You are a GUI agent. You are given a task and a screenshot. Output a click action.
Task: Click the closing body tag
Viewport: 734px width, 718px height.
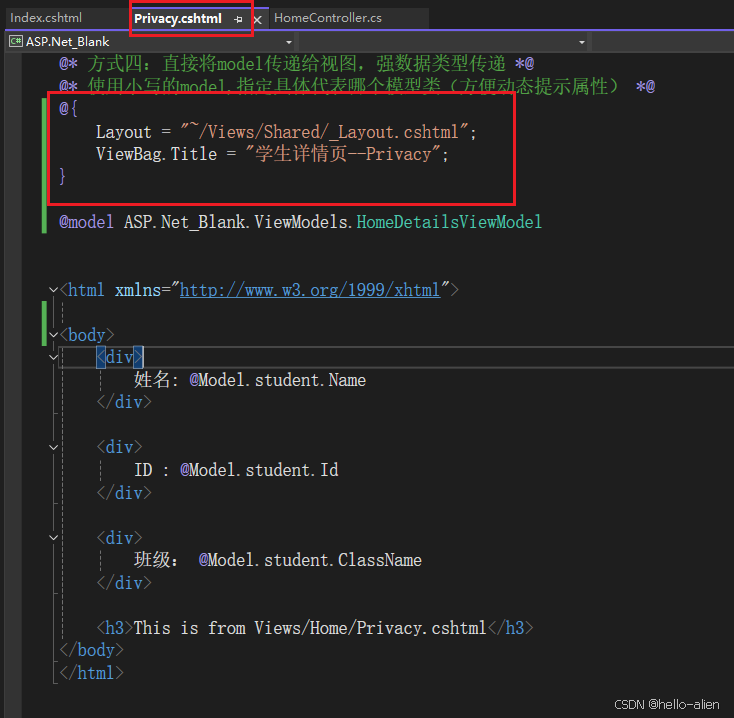click(91, 650)
